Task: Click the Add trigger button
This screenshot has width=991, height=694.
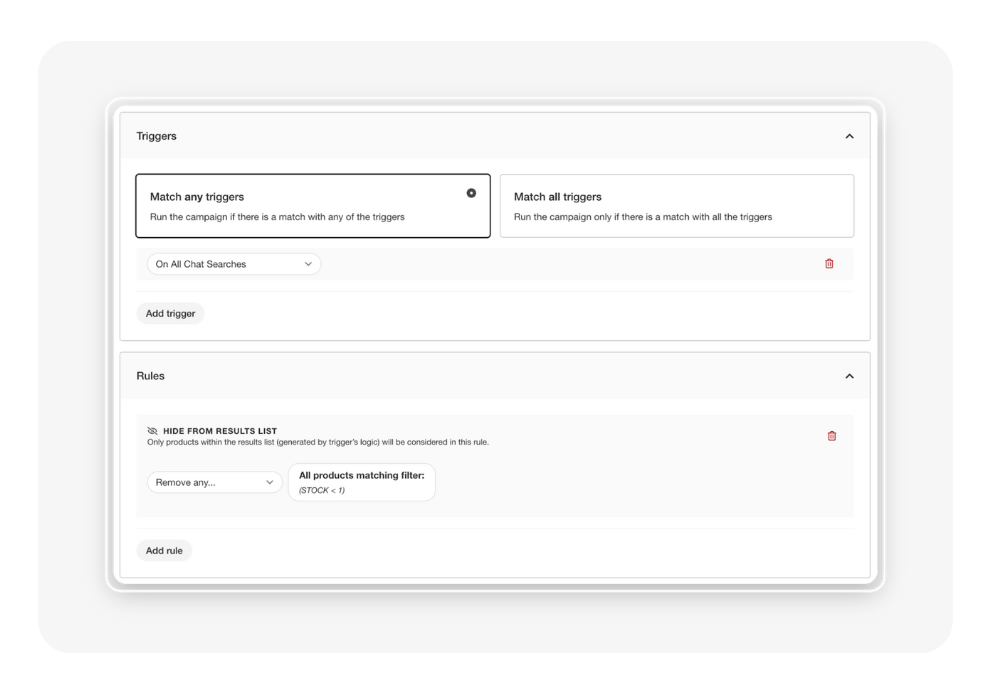Action: (x=169, y=312)
